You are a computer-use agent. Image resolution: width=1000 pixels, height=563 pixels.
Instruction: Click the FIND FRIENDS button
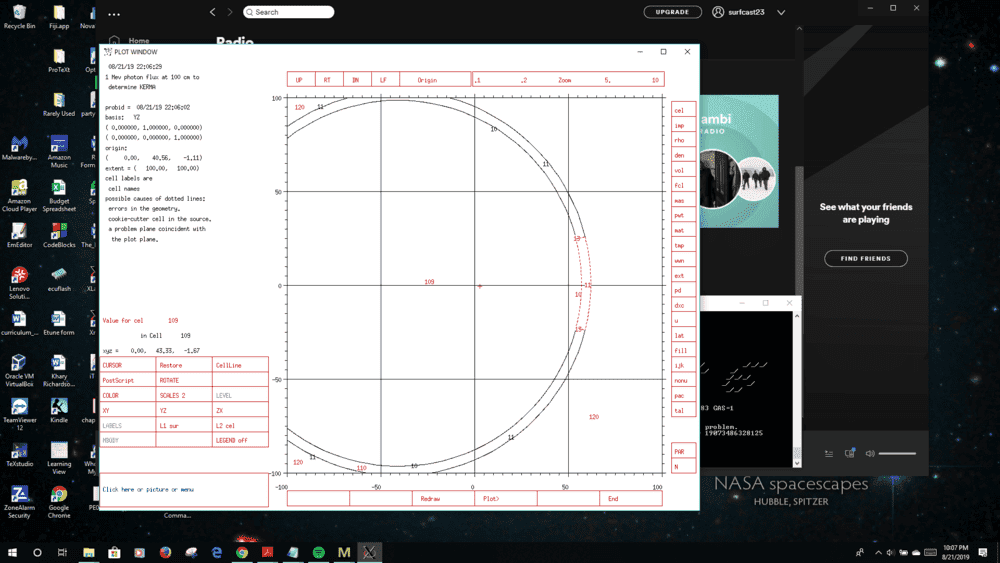click(x=865, y=258)
